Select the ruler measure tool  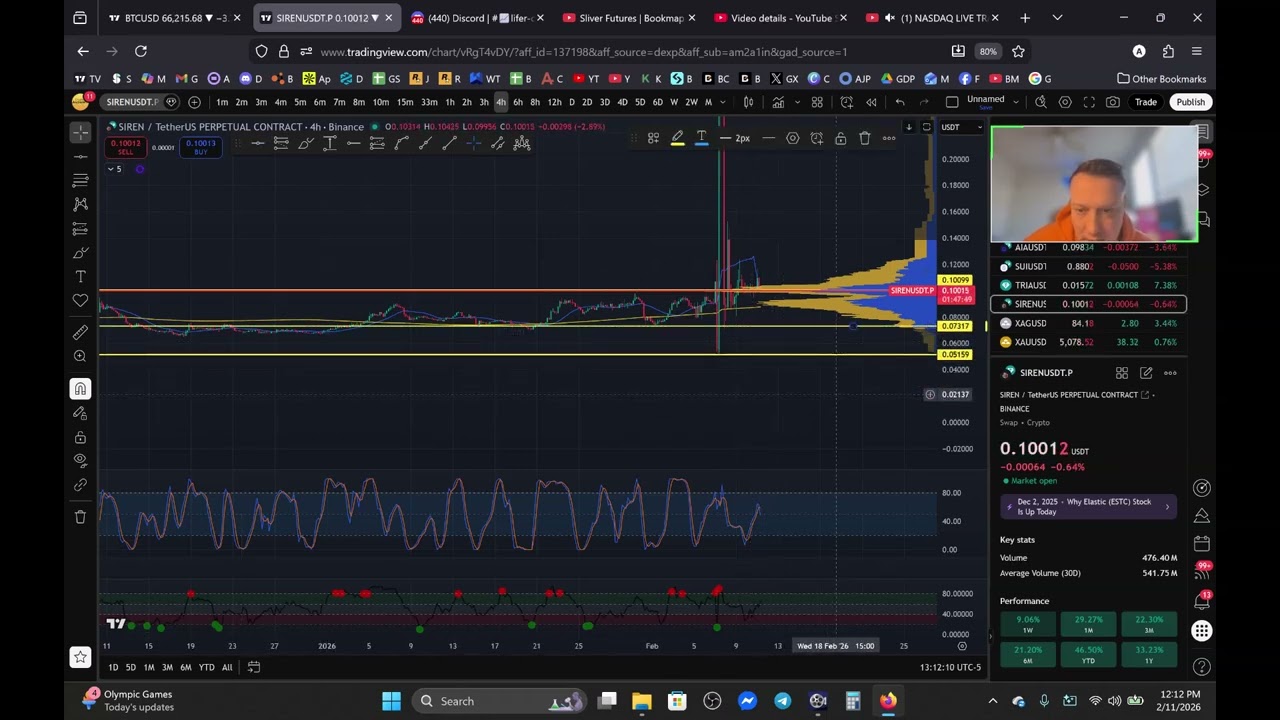tap(80, 332)
